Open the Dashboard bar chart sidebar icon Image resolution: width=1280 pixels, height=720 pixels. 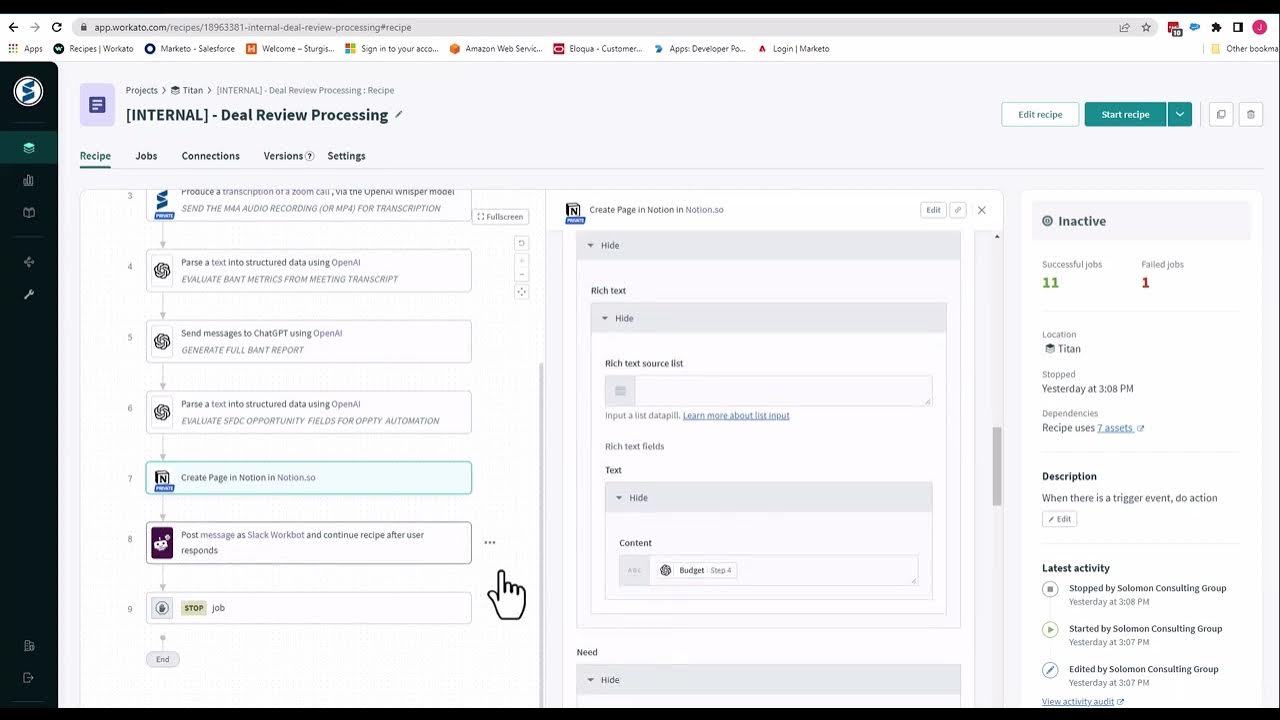[x=29, y=181]
